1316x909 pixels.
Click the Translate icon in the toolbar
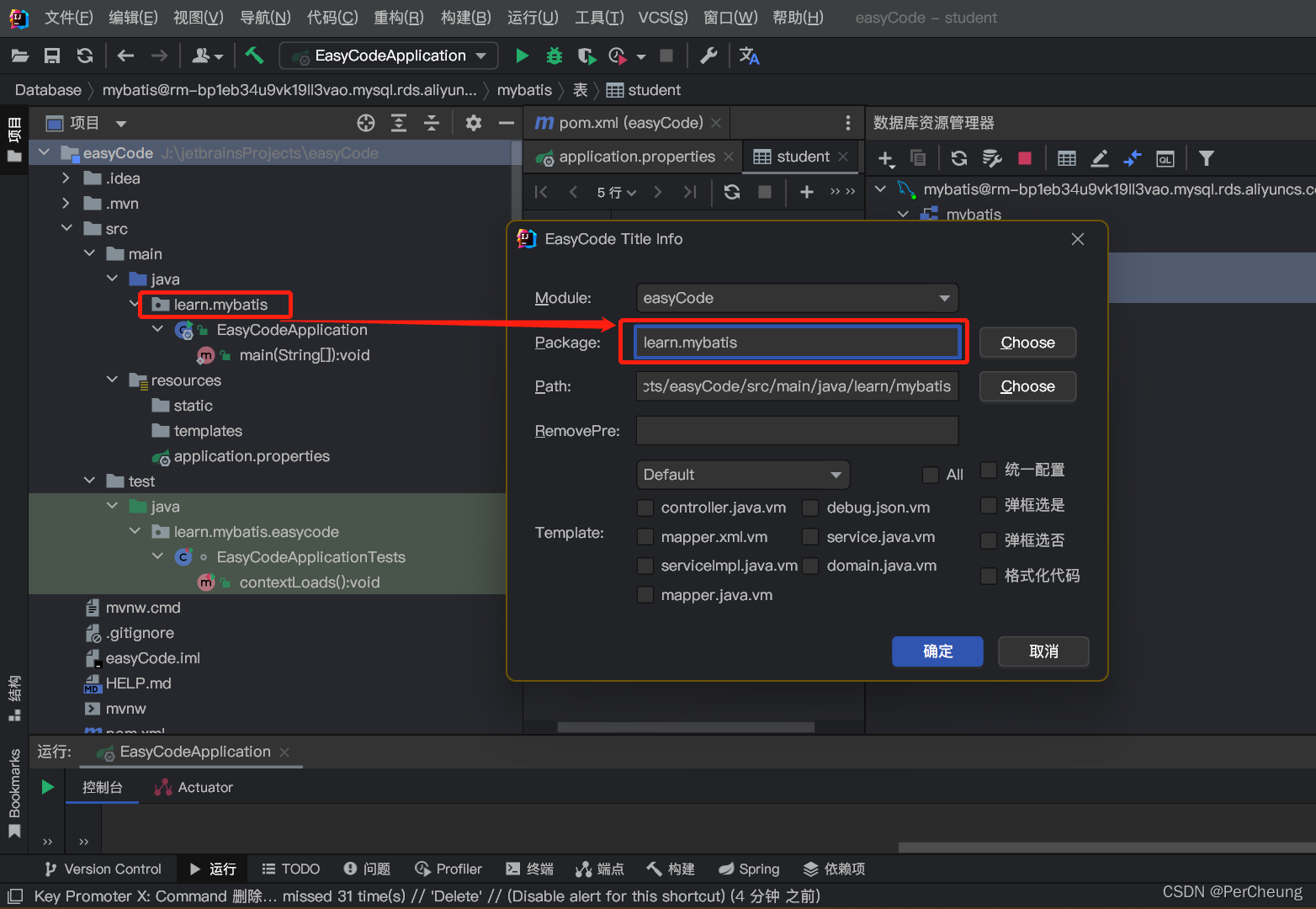[749, 56]
